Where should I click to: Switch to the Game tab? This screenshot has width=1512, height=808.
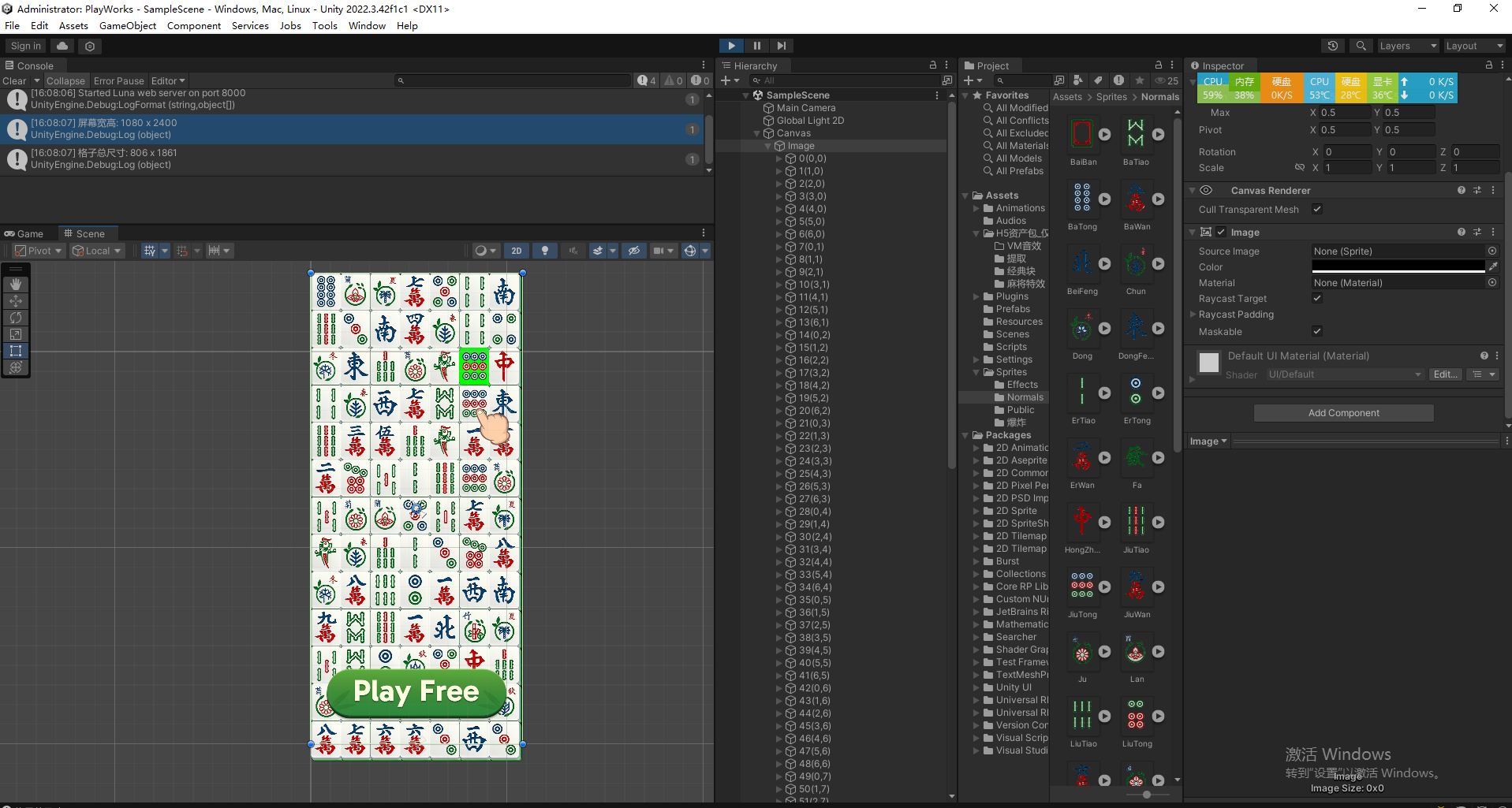pyautogui.click(x=24, y=233)
